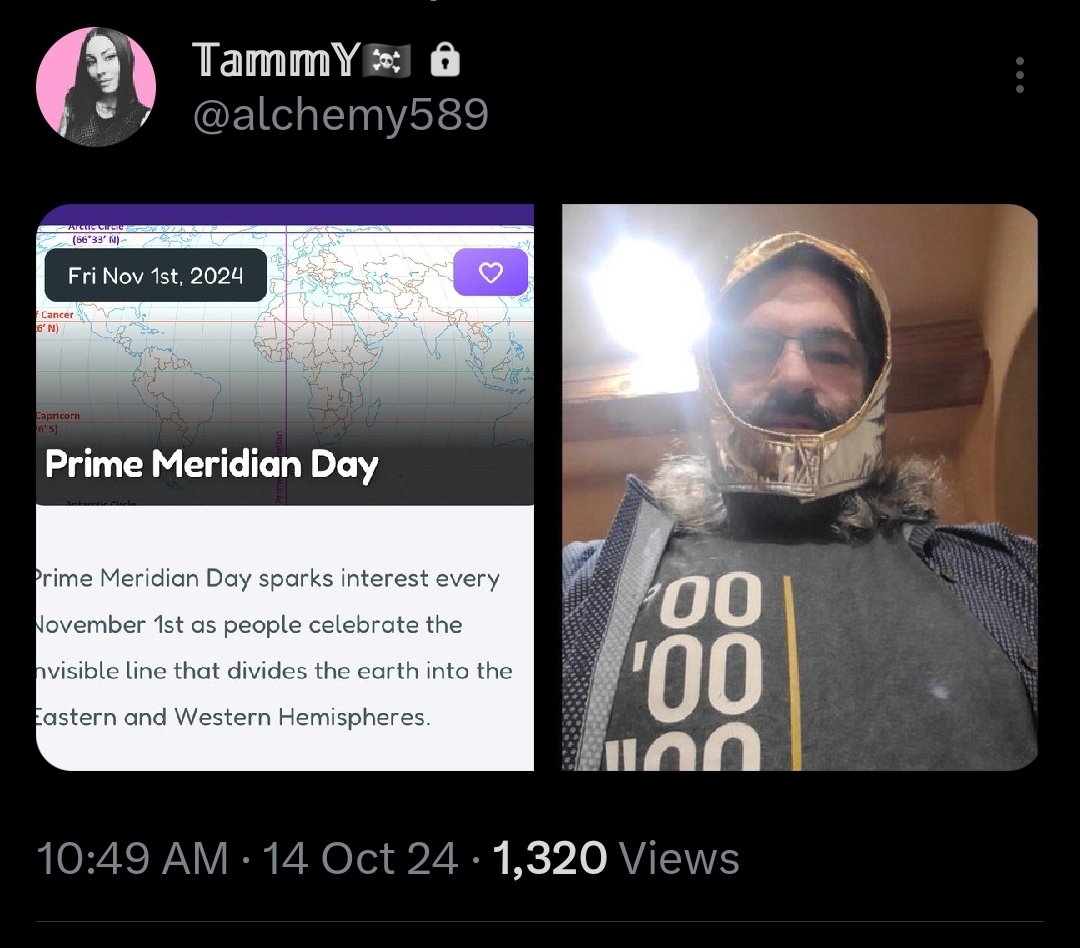Screen dimensions: 1080x948
Task: Click the description paragraph about November 1st
Action: [274, 648]
